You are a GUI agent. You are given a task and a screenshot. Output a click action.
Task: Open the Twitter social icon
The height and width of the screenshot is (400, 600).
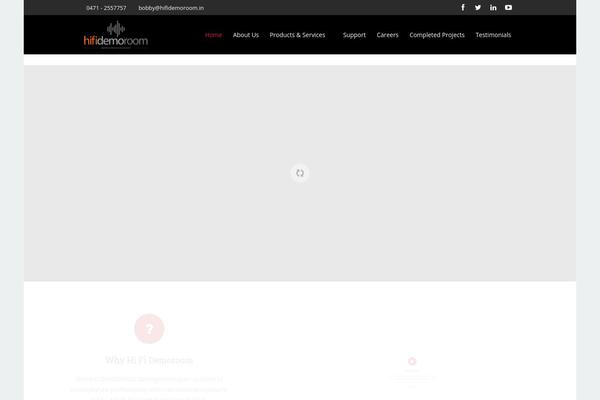coord(478,8)
